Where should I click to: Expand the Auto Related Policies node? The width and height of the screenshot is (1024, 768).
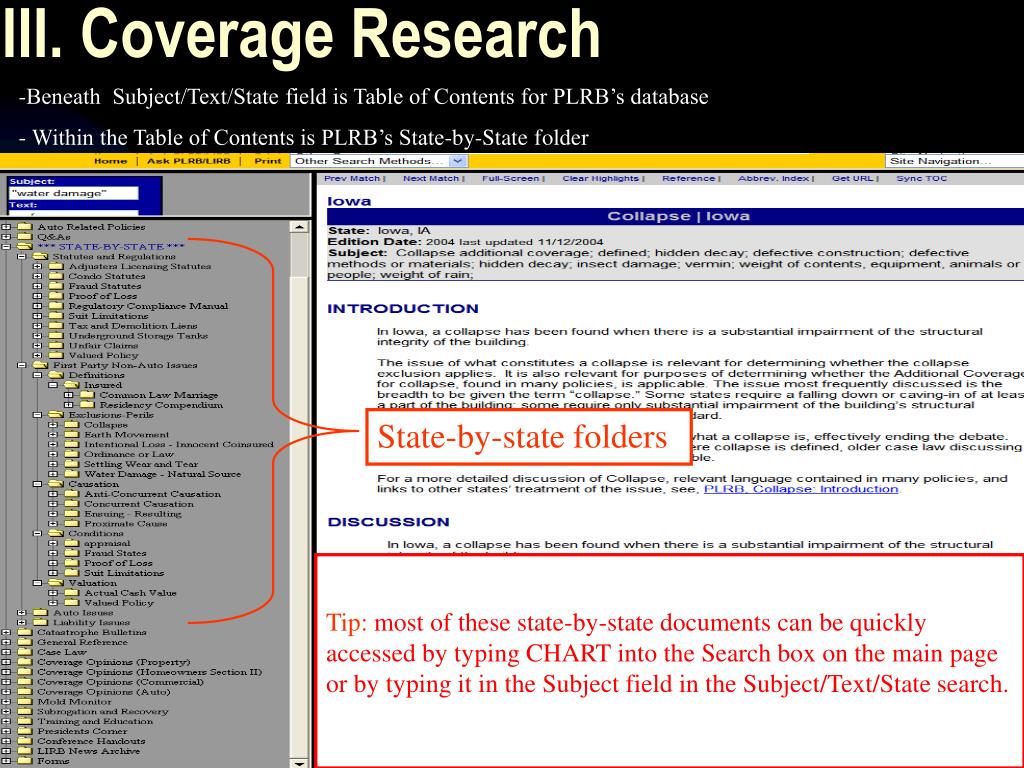tap(6, 227)
